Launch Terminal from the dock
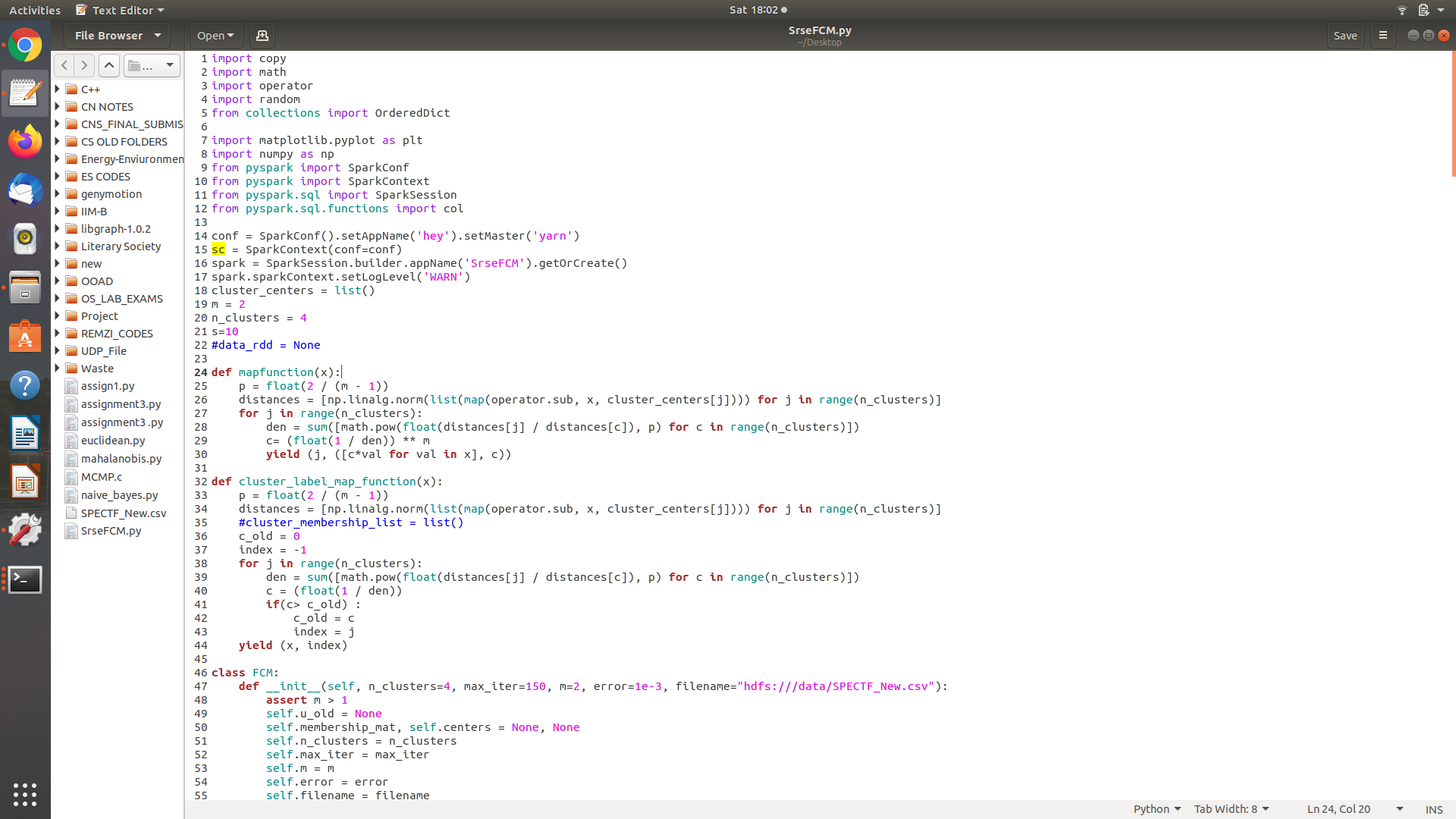 pos(25,580)
